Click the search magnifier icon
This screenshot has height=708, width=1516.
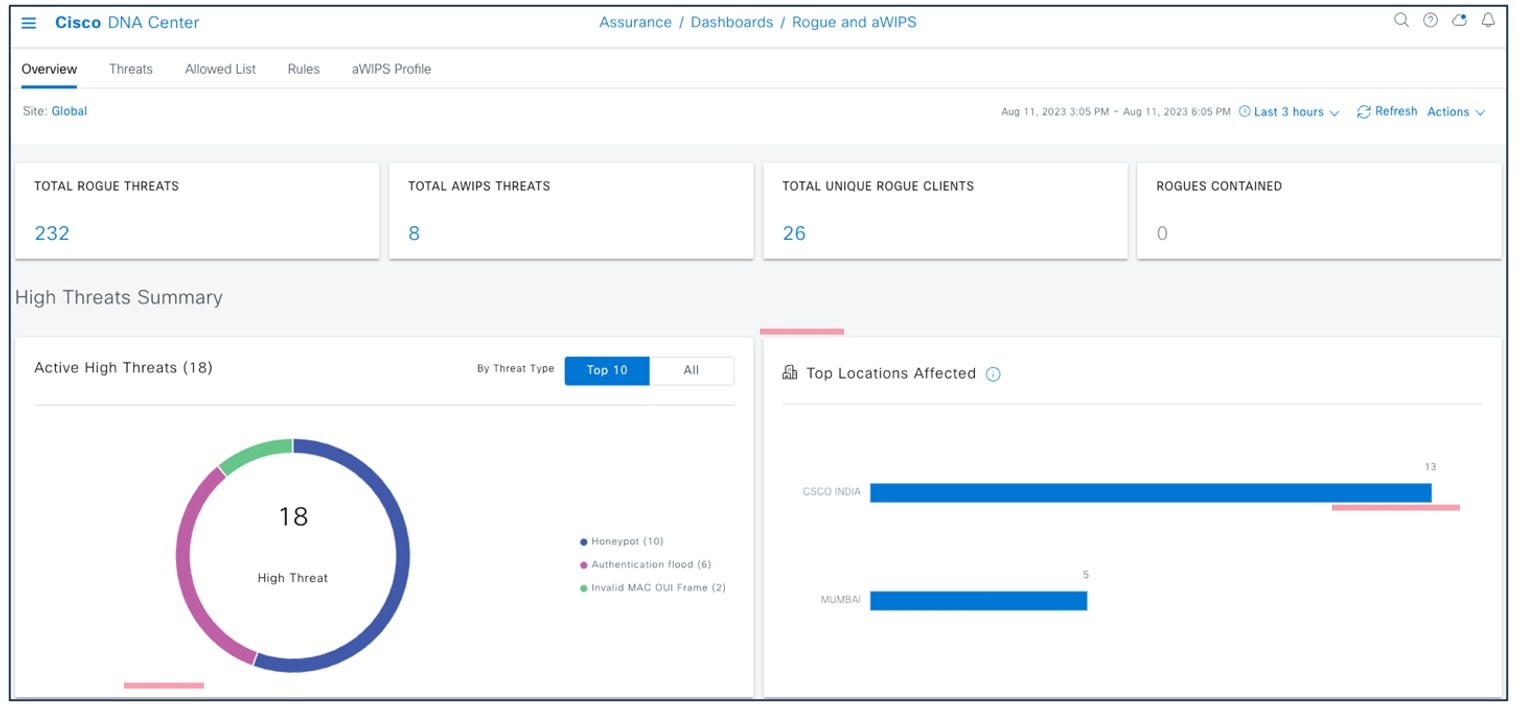coord(1401,20)
